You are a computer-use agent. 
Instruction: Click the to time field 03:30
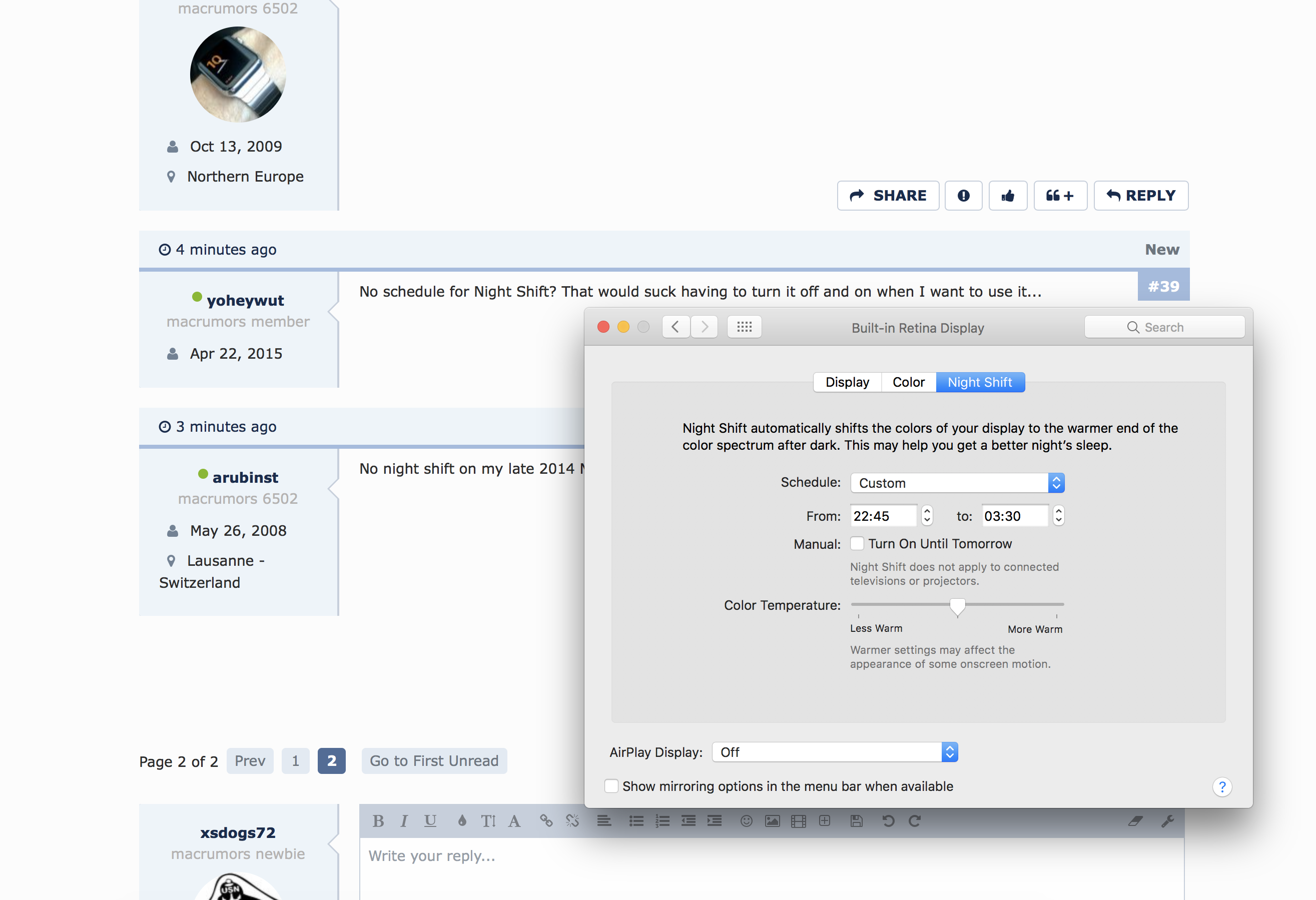1015,516
